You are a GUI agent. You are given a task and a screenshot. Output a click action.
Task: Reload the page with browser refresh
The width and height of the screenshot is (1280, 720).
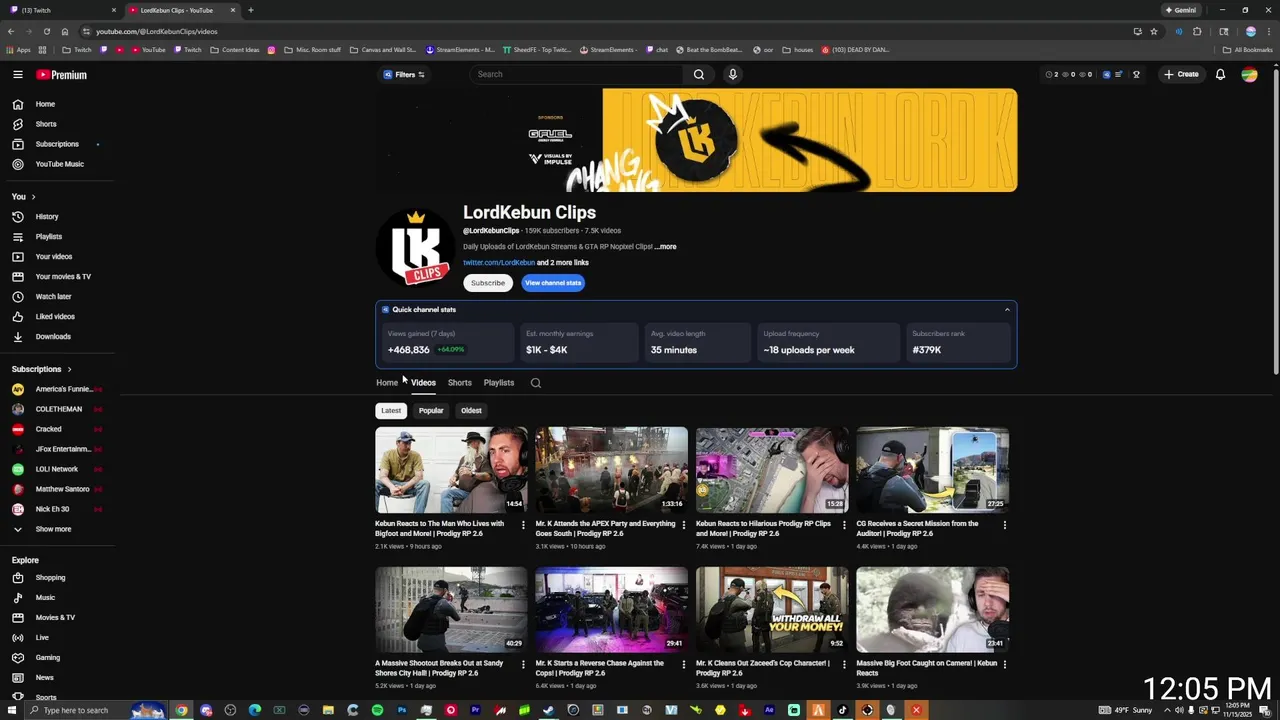(46, 31)
